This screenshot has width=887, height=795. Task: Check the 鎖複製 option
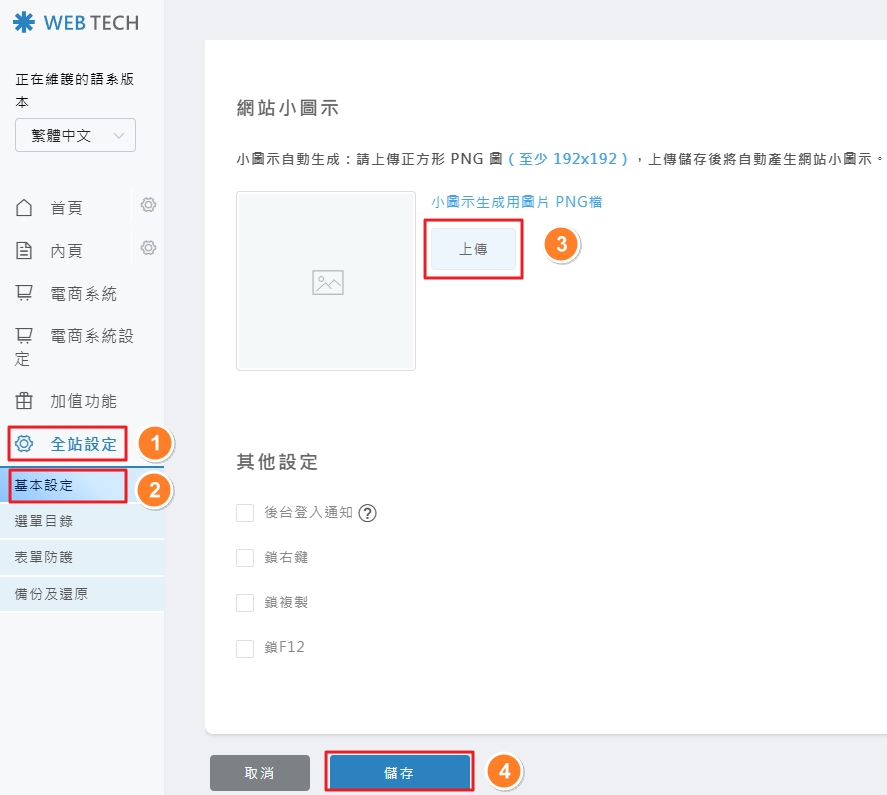(245, 603)
